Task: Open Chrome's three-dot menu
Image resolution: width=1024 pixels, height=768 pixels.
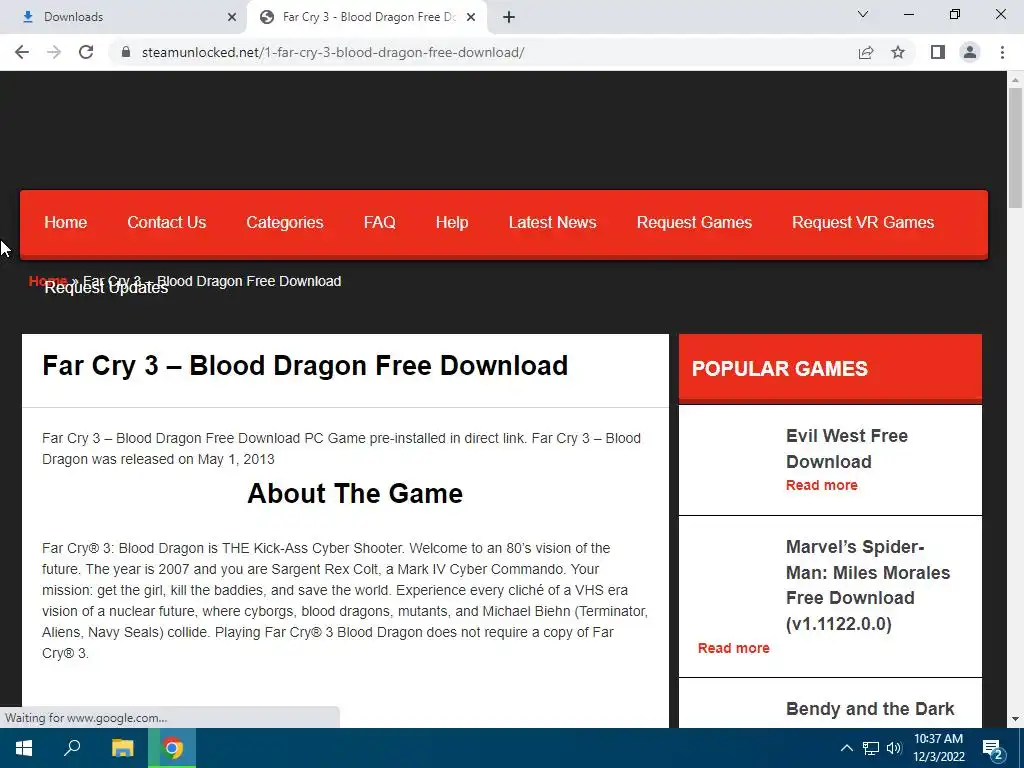Action: click(1002, 52)
